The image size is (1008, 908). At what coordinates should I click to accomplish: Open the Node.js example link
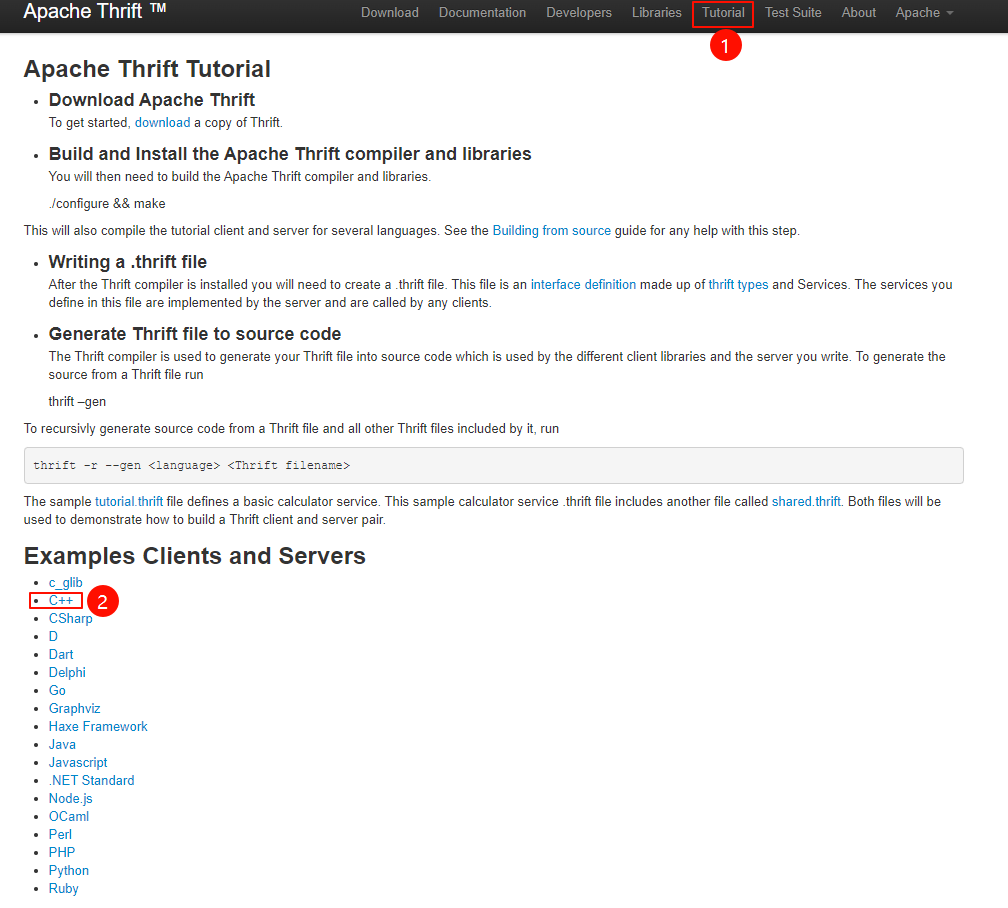71,799
